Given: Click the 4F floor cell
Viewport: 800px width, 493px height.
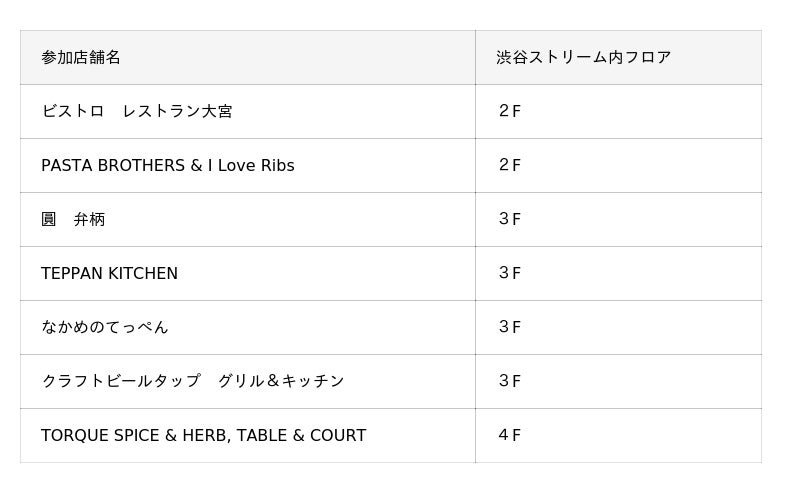Looking at the screenshot, I should [x=509, y=435].
